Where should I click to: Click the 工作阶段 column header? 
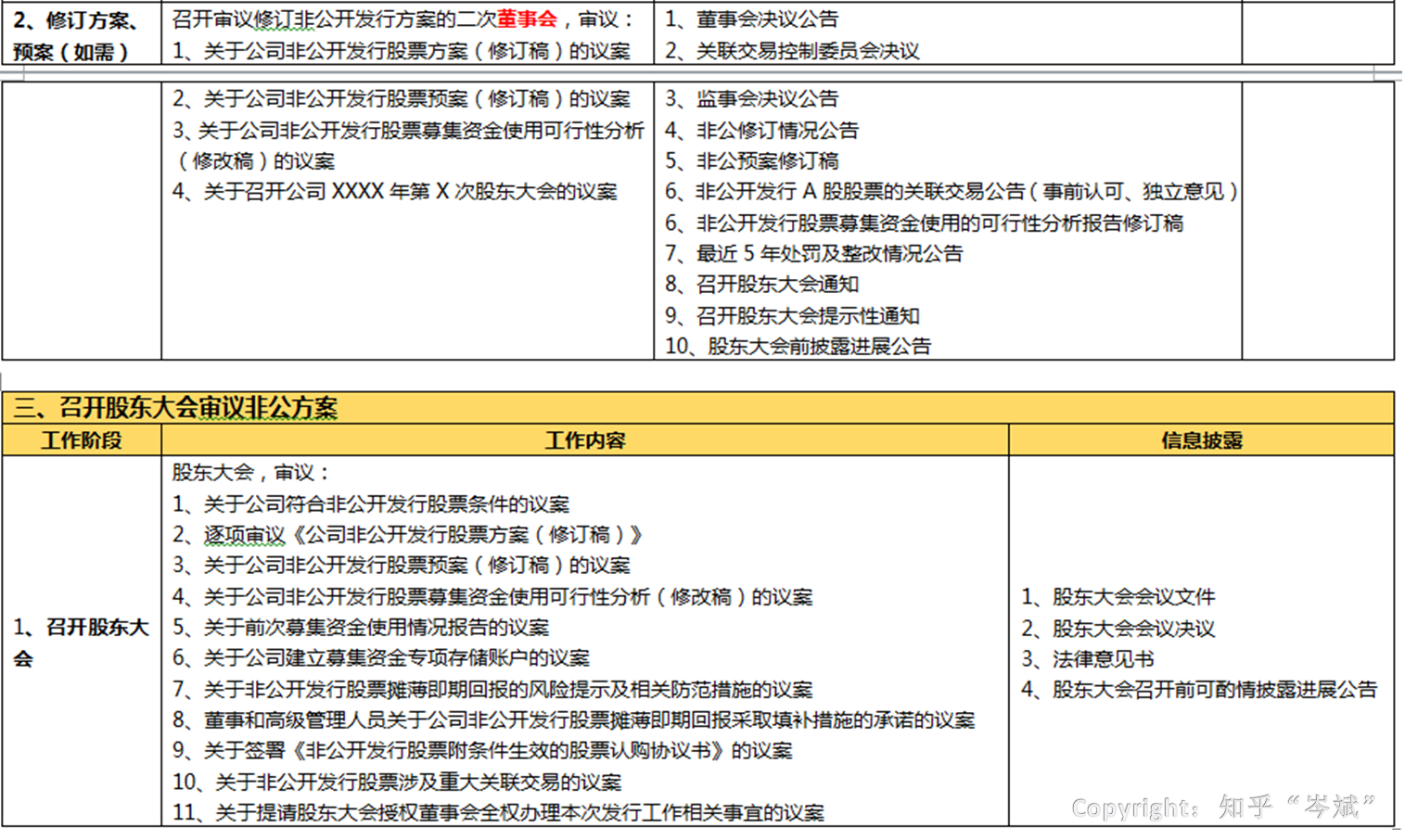tap(81, 439)
